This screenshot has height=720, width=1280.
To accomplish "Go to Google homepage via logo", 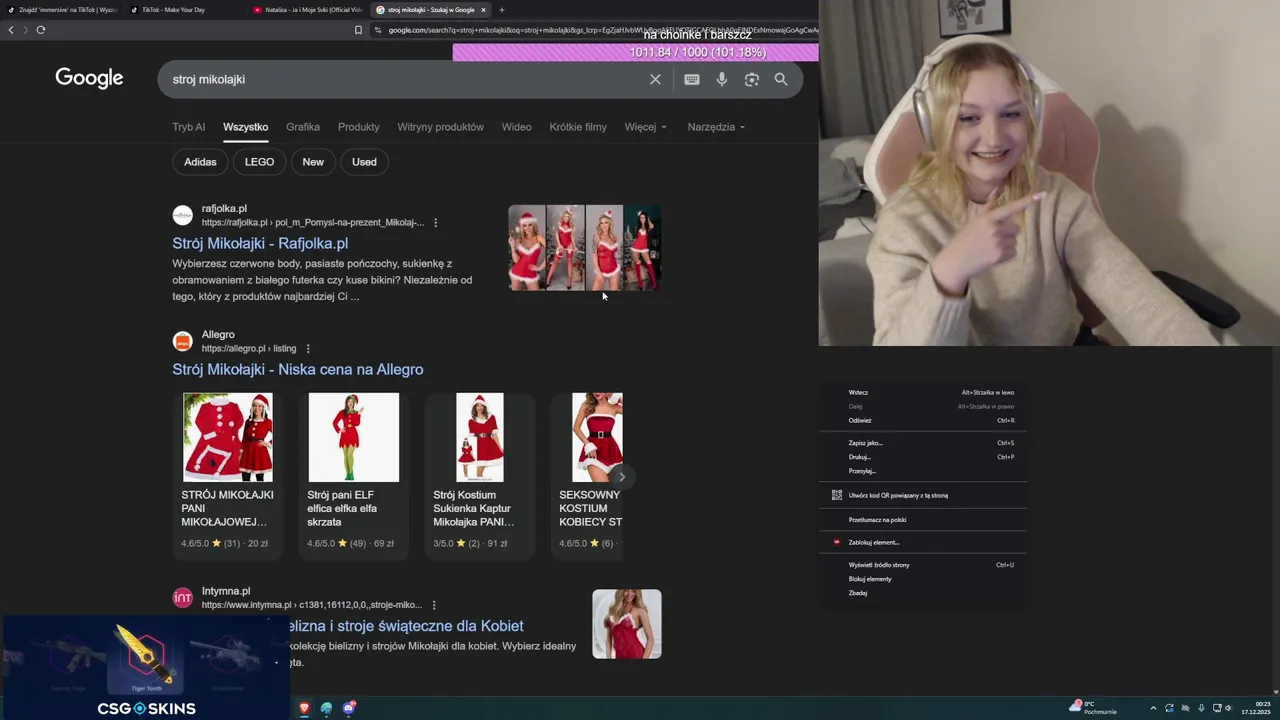I will [x=89, y=78].
